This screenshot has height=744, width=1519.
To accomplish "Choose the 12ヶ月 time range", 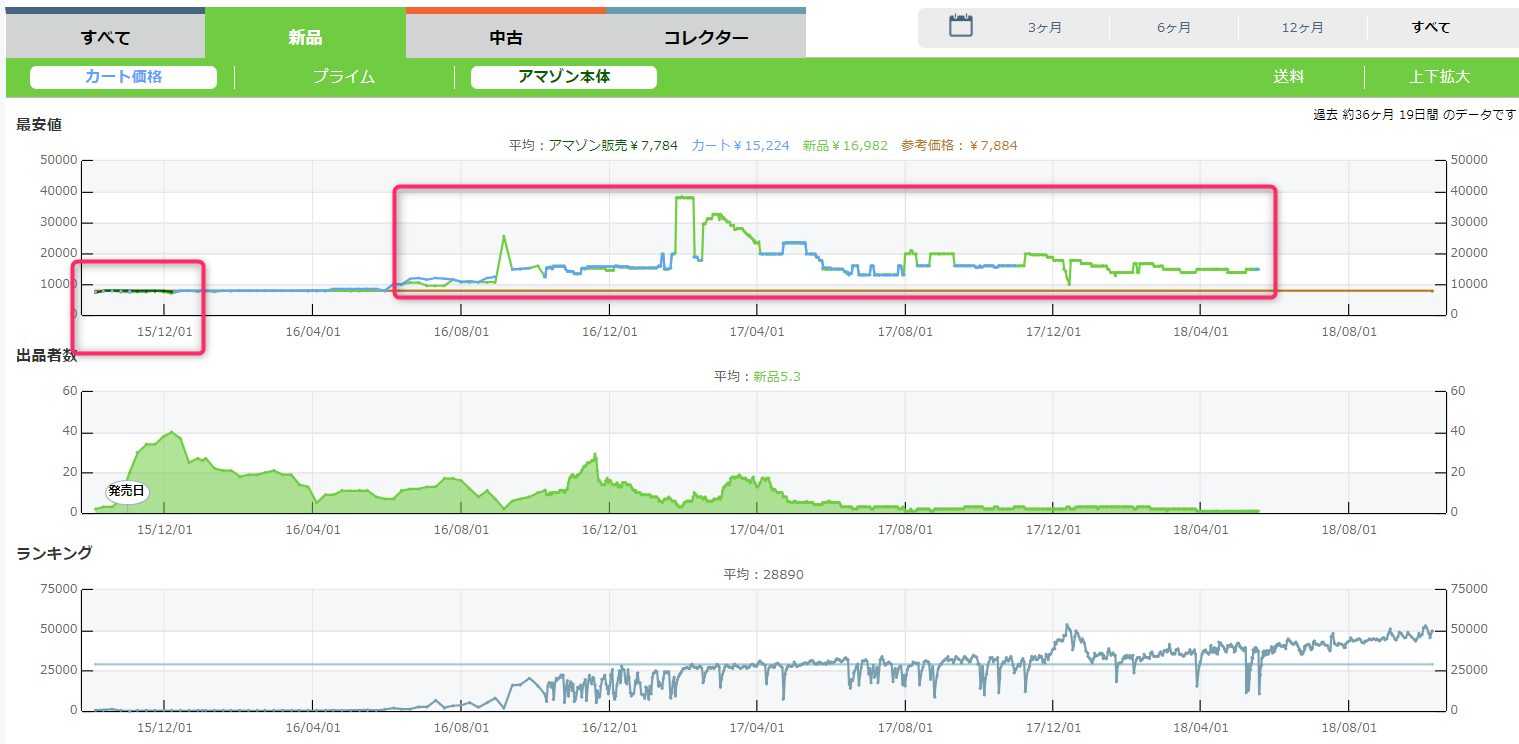I will (x=1303, y=28).
